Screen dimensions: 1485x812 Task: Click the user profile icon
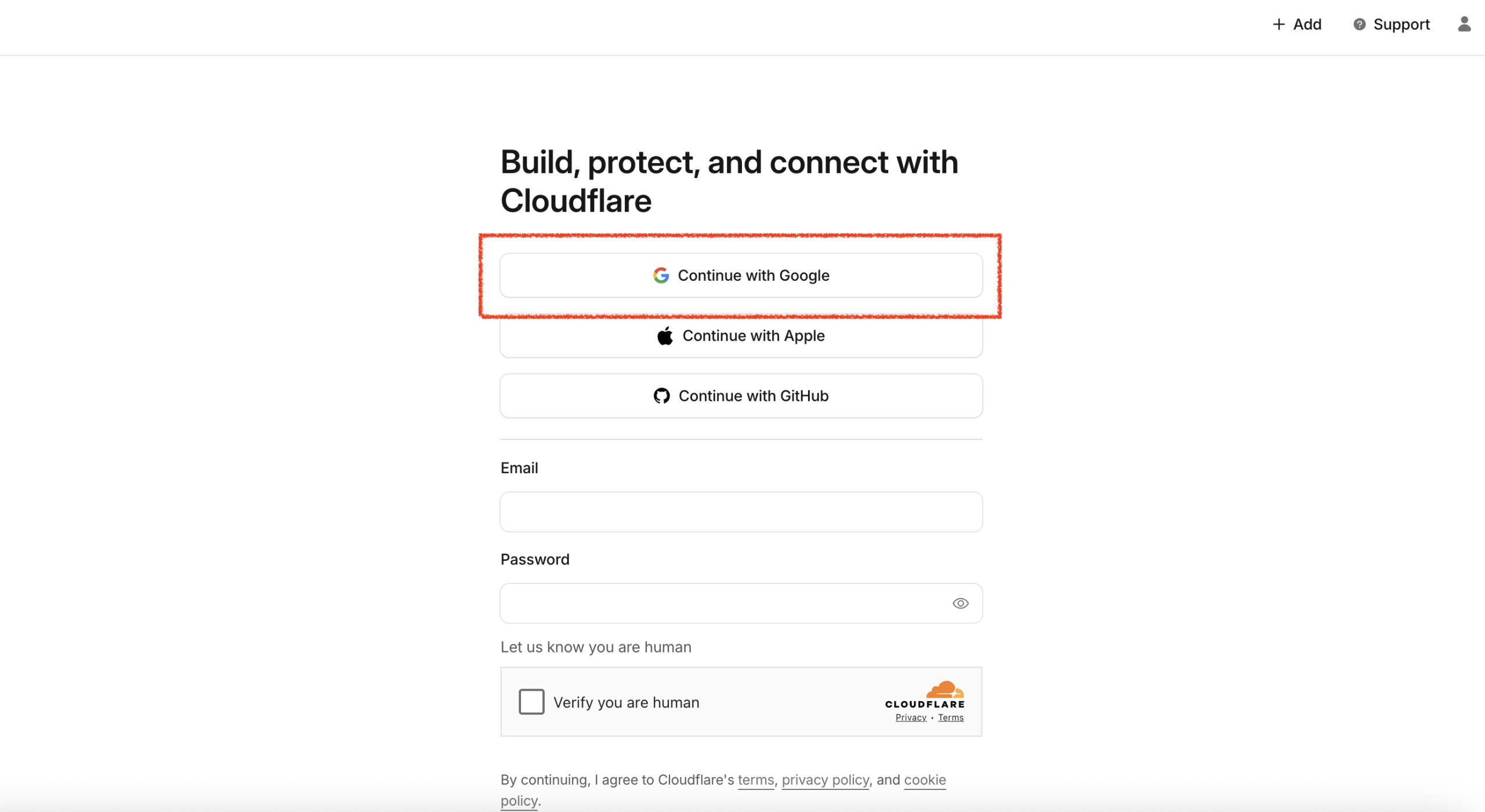click(x=1464, y=24)
